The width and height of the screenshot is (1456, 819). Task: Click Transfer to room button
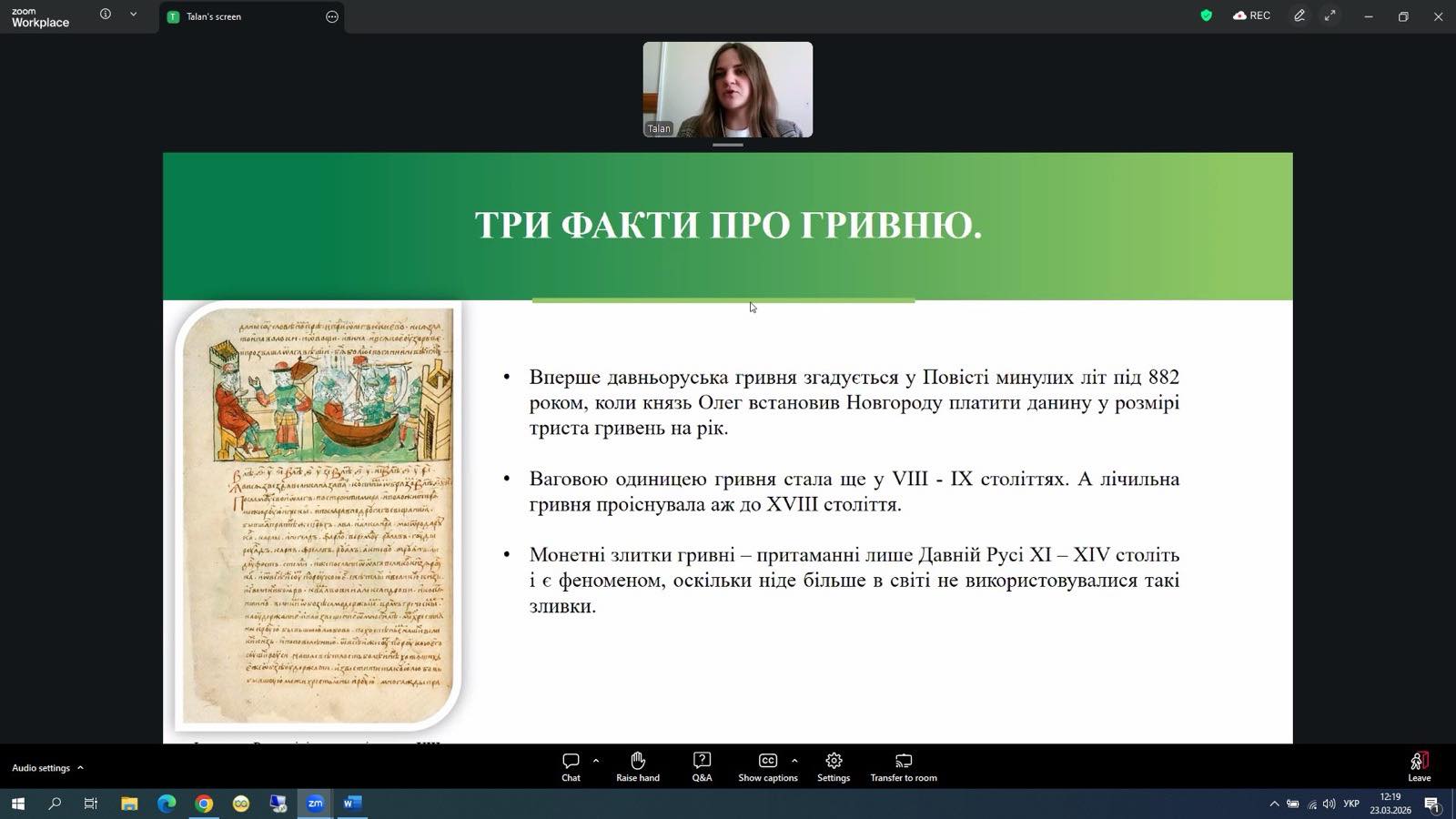[903, 766]
